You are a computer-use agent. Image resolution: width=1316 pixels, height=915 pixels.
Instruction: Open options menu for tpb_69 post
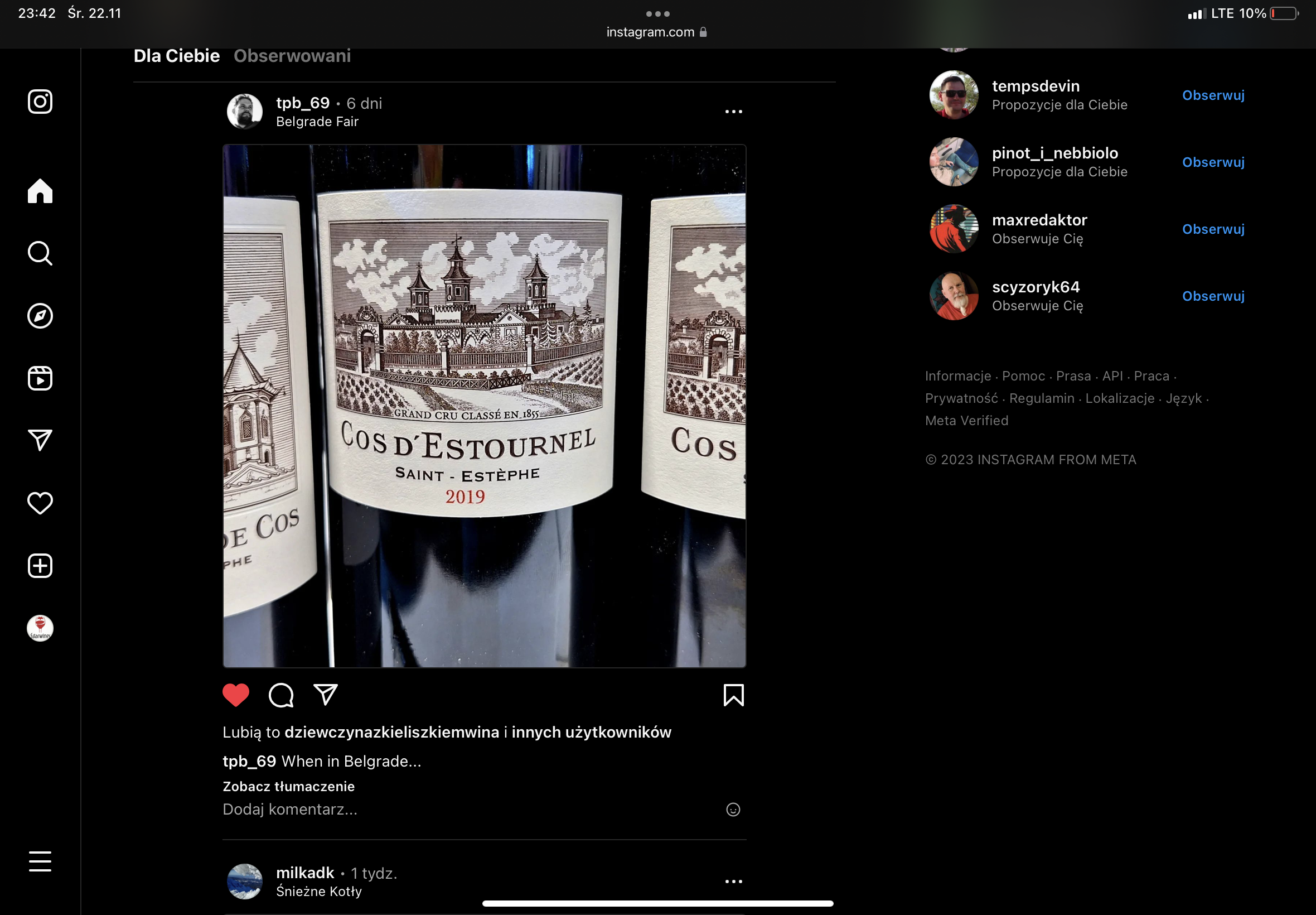(x=733, y=111)
